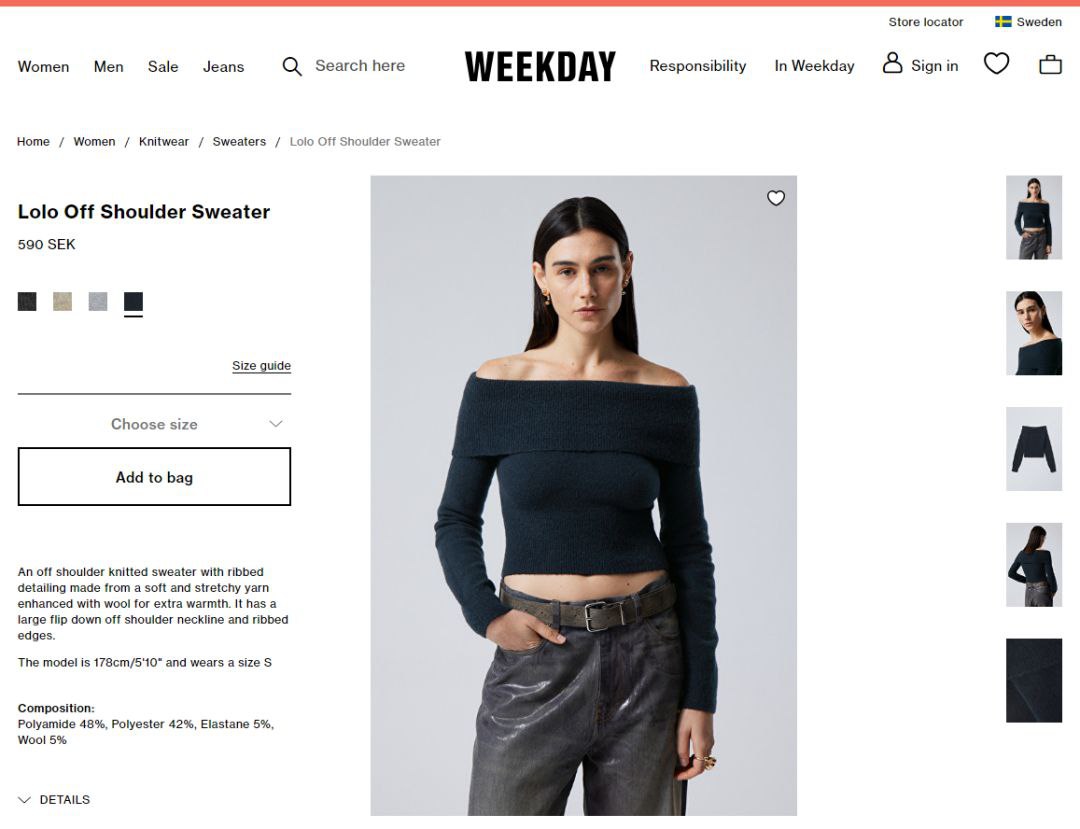Open the Sale menu item

(x=163, y=67)
